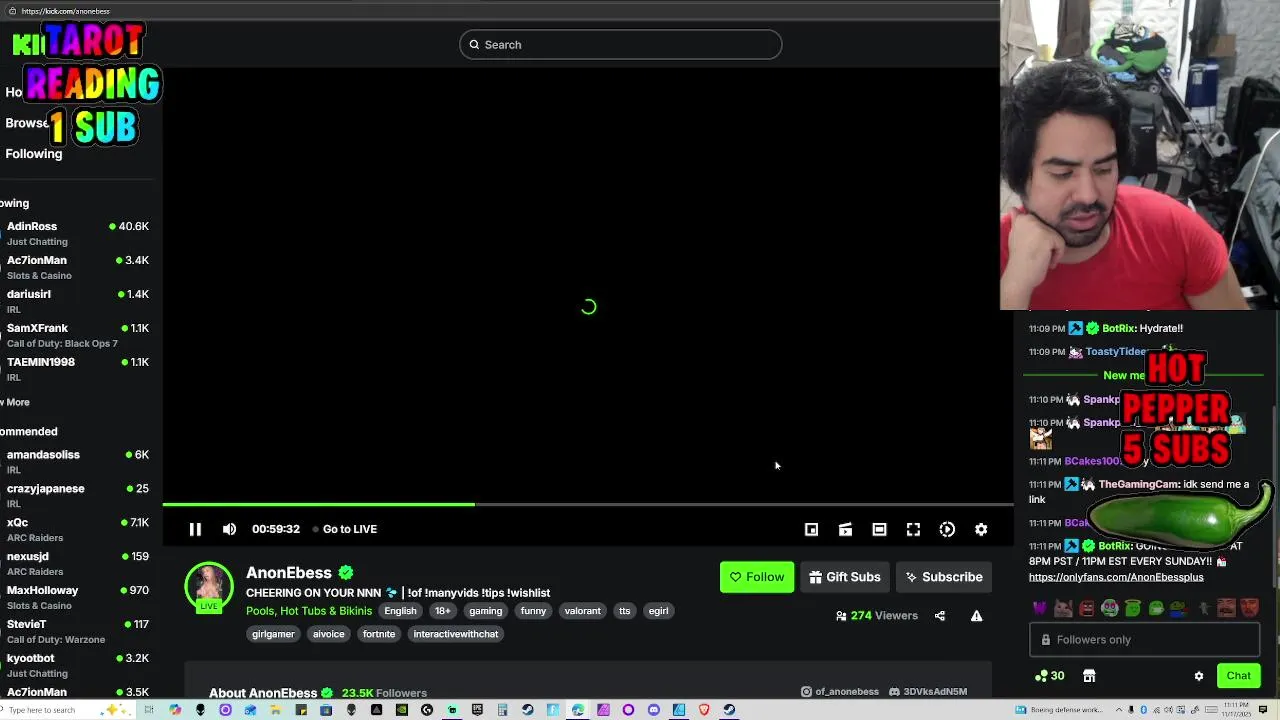The height and width of the screenshot is (720, 1280).
Task: Click the stream progress bar
Action: [588, 504]
